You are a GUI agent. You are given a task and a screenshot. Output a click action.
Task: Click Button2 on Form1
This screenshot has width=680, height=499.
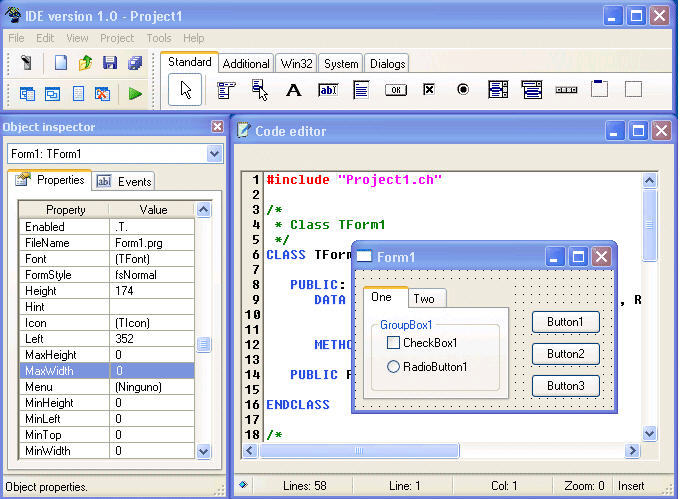tap(566, 354)
